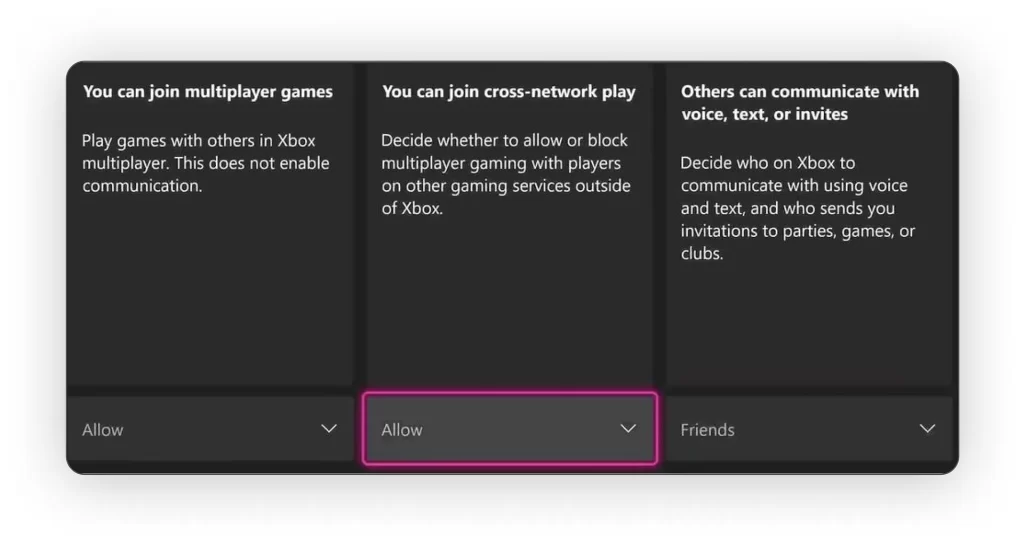Open the communication dropdown set to Friends
Image resolution: width=1024 pixels, height=545 pixels.
[x=809, y=429]
